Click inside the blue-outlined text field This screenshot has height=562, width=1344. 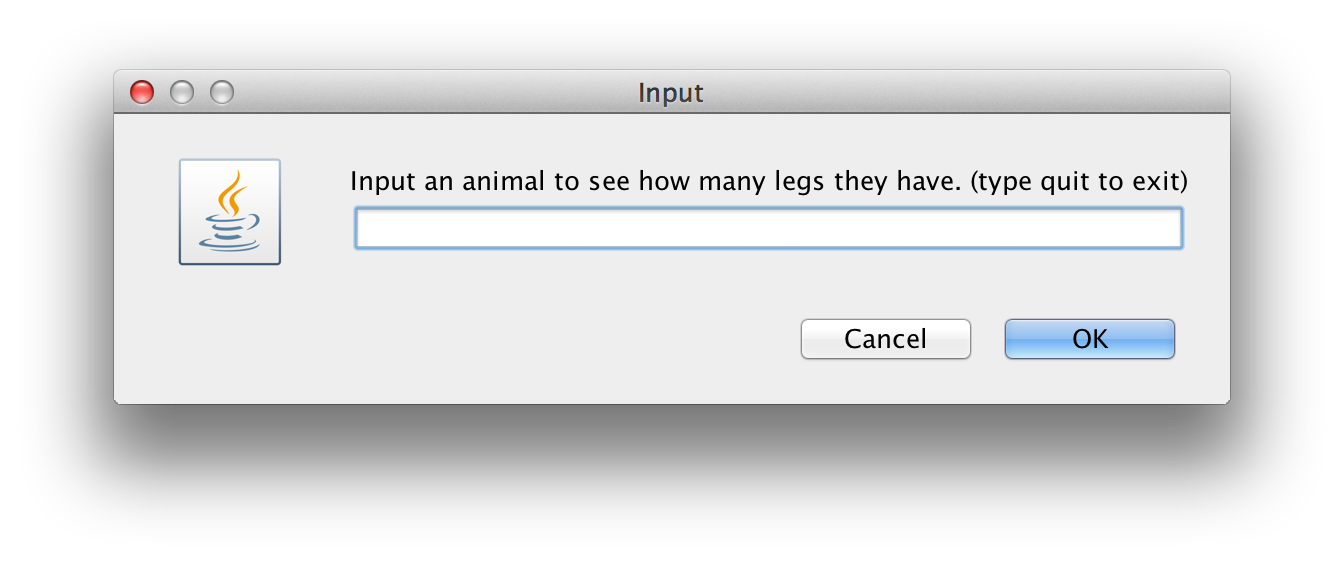tap(768, 228)
